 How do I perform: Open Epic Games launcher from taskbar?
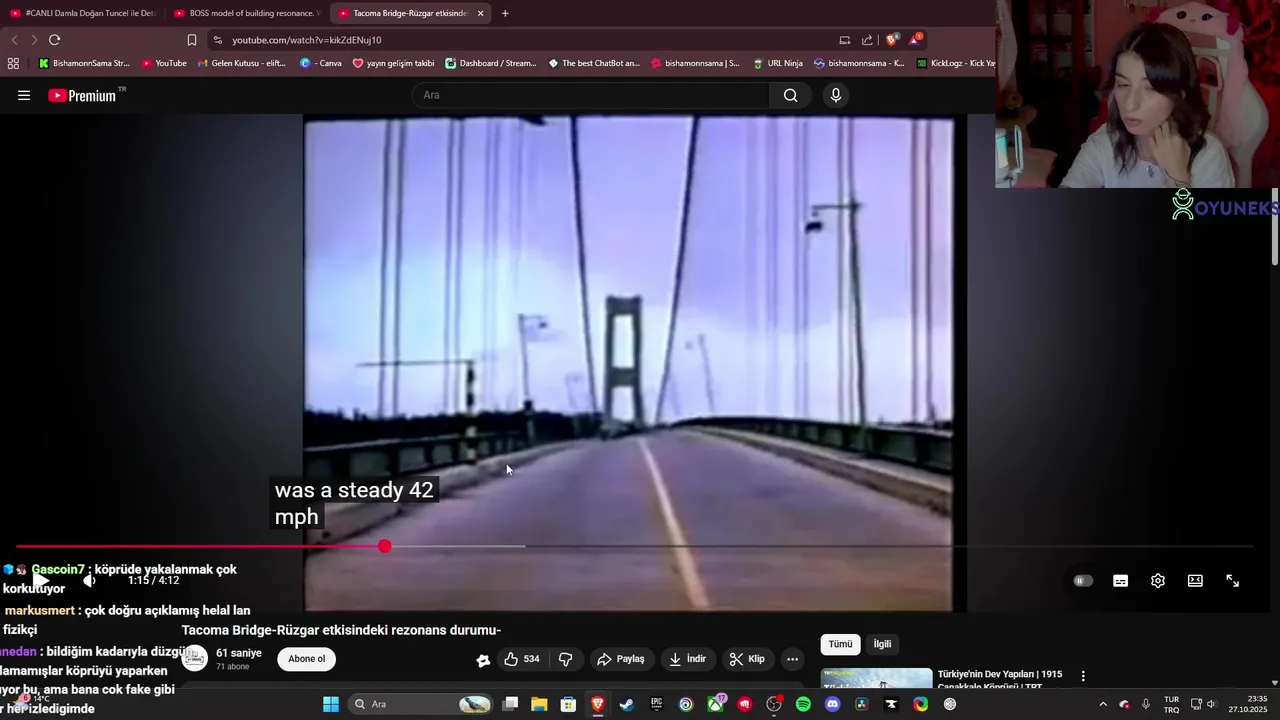click(656, 704)
